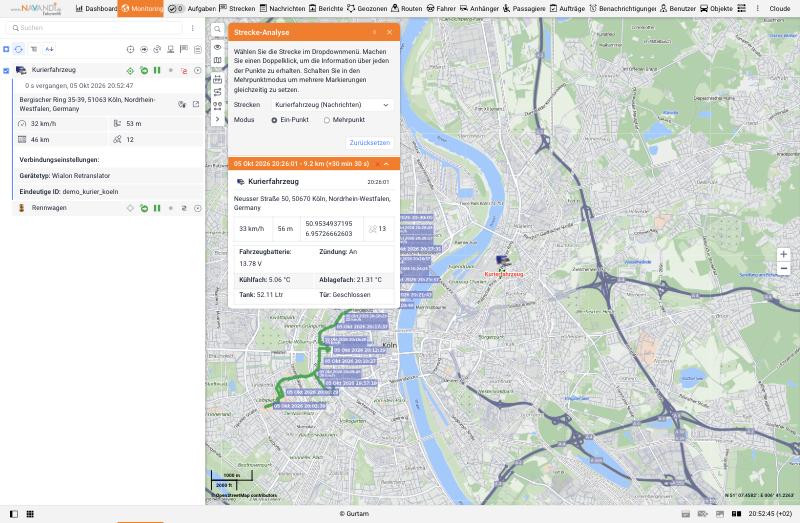Click the tree/grouping view icon
Screen dimensions: 800x523
(x=34, y=49)
